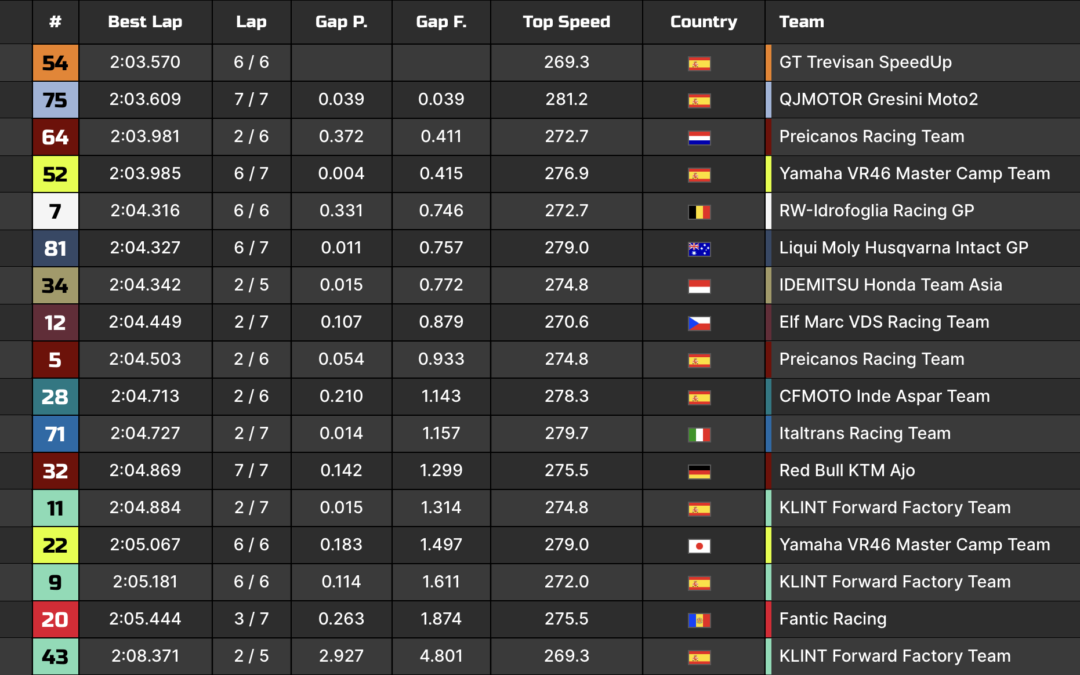Screen dimensions: 1080x675
Task: Sort by the Gap F. column header
Action: 441,21
